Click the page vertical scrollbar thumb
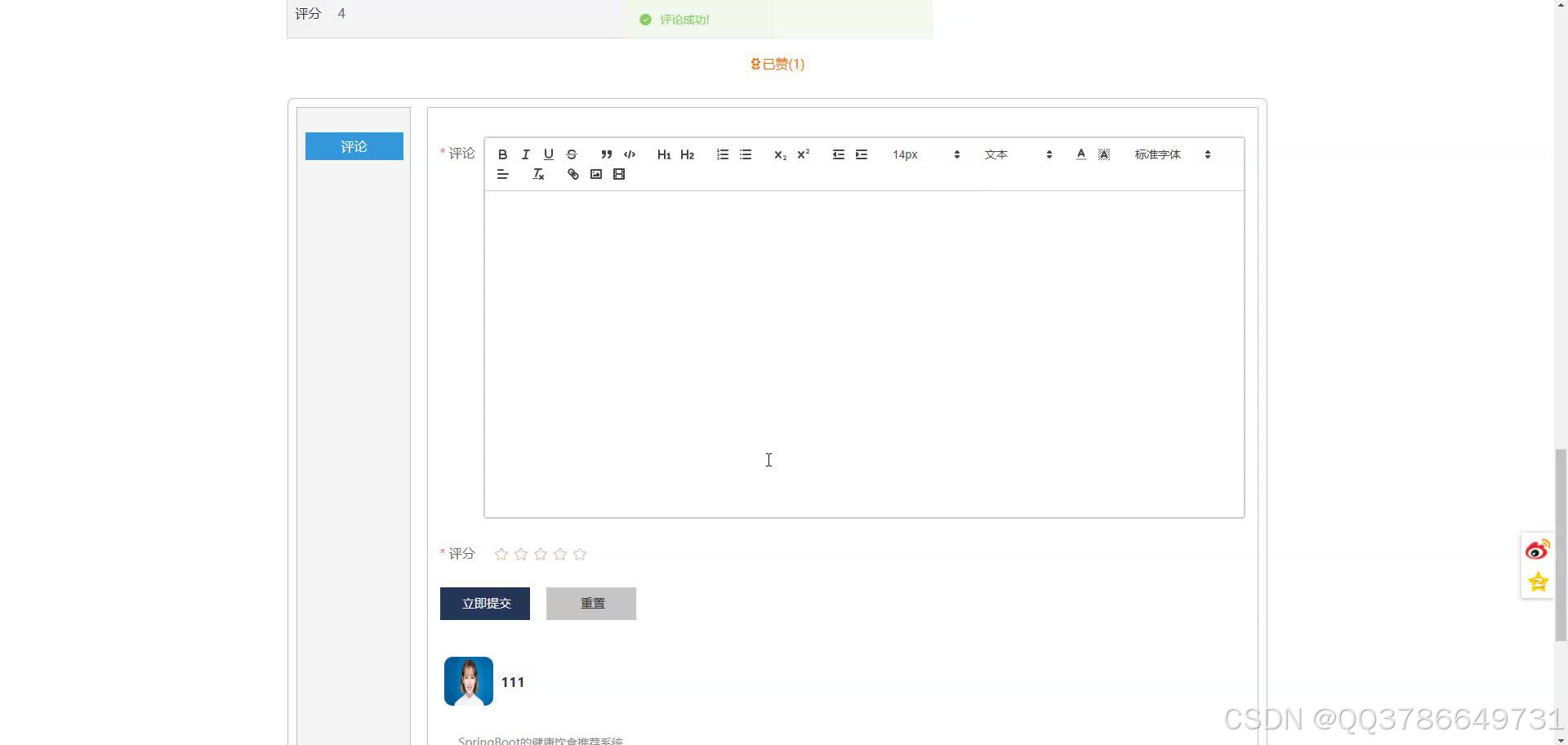The image size is (1568, 745). tap(1561, 545)
